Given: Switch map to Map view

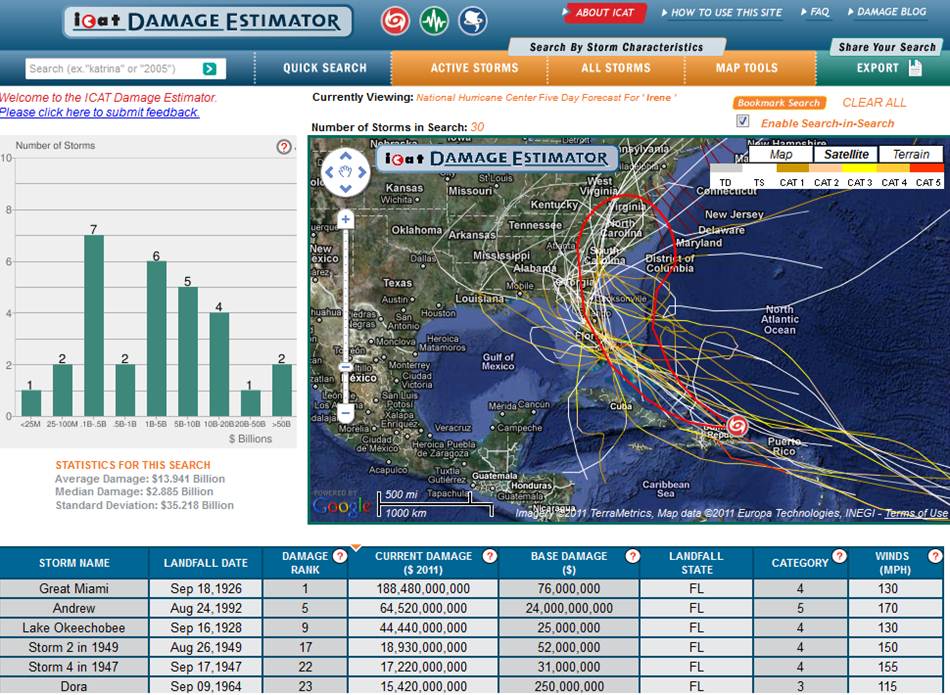Looking at the screenshot, I should pyautogui.click(x=780, y=155).
